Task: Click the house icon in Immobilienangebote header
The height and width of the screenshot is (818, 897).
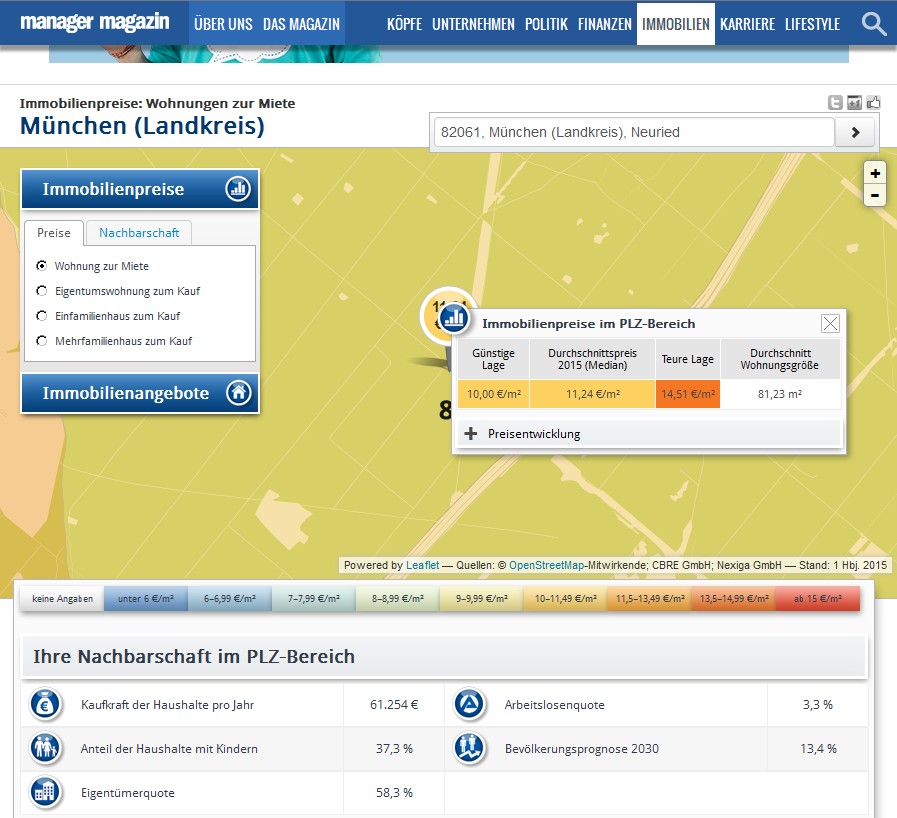Action: [x=238, y=392]
